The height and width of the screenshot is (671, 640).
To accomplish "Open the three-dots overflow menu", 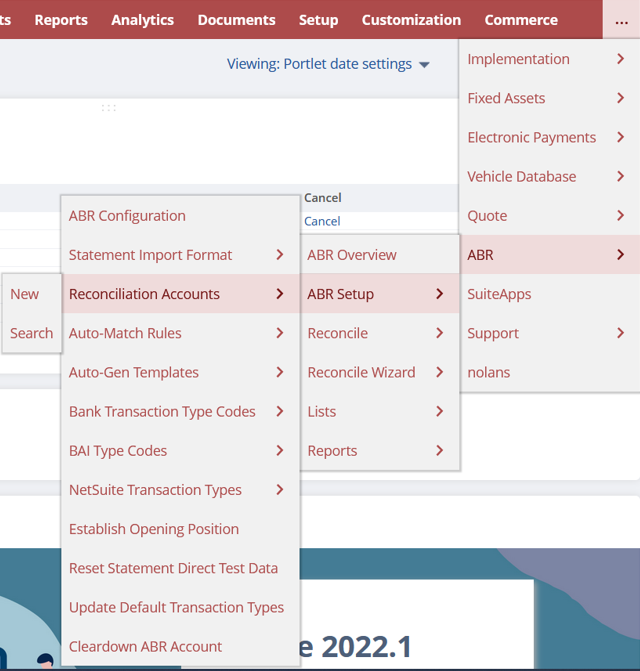I will (621, 20).
